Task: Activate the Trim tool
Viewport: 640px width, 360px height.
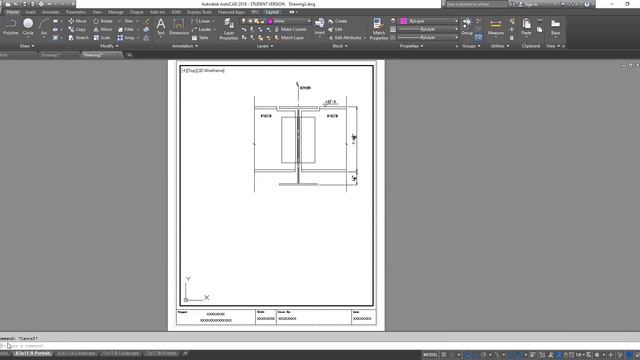Action: tap(125, 21)
